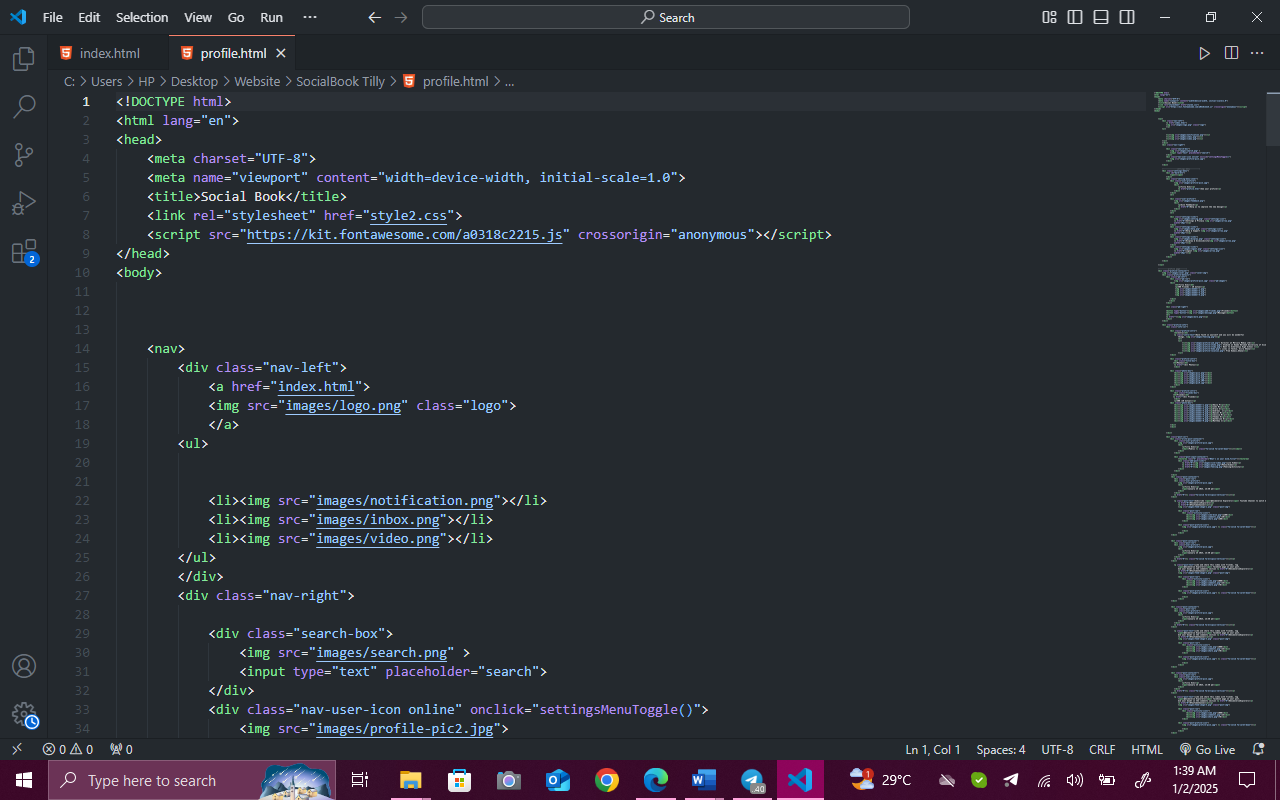The width and height of the screenshot is (1280, 800).
Task: Click the command center Search box
Action: (x=666, y=17)
